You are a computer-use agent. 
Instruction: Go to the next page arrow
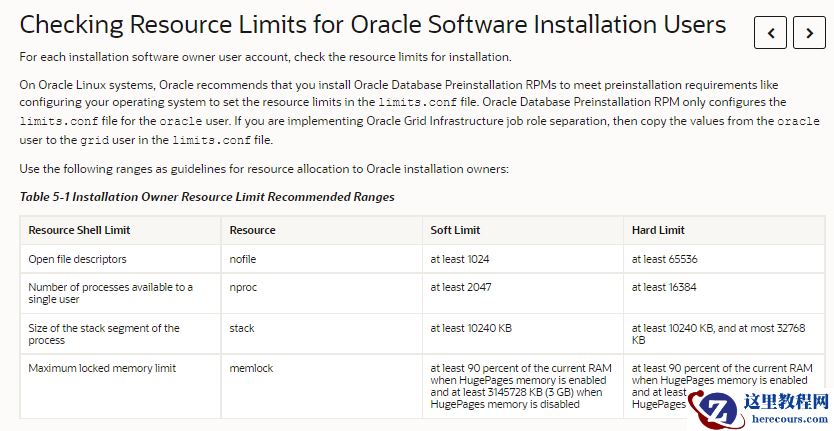809,33
